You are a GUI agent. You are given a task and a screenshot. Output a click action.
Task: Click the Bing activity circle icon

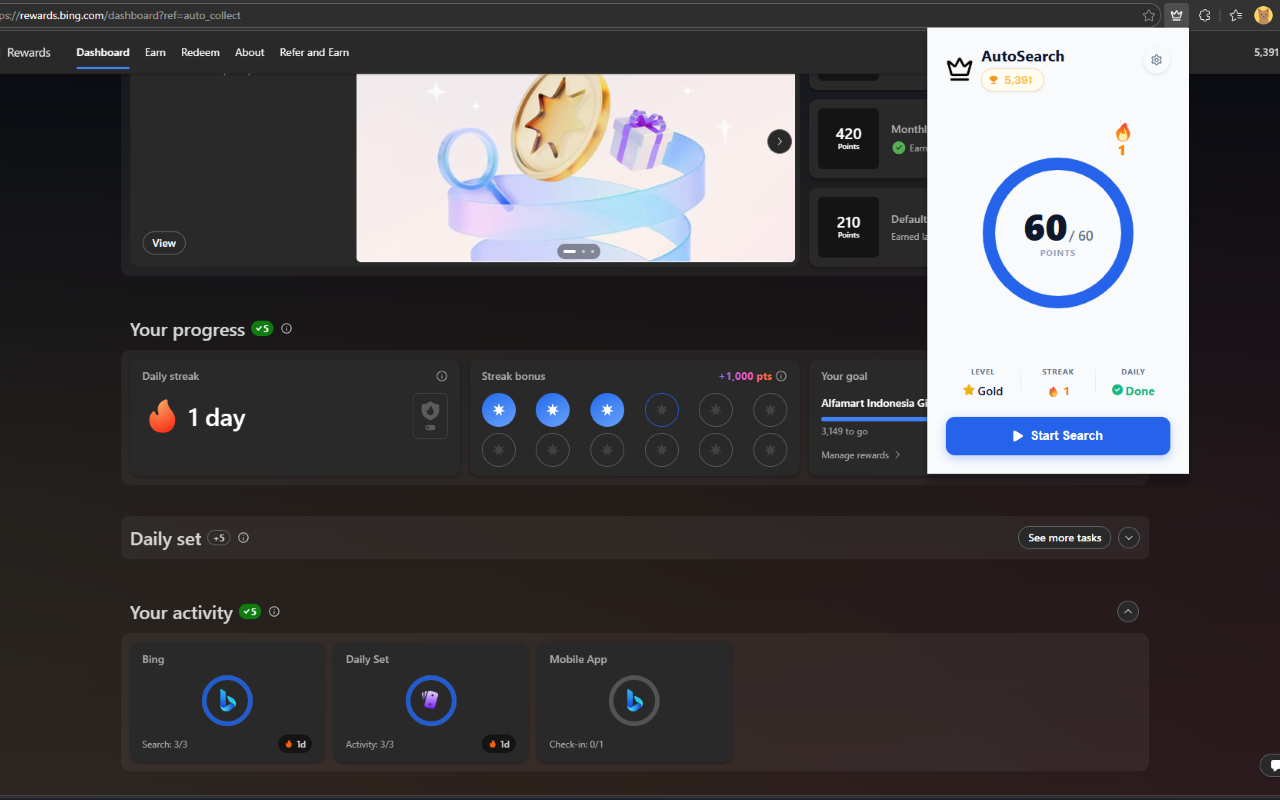point(227,700)
